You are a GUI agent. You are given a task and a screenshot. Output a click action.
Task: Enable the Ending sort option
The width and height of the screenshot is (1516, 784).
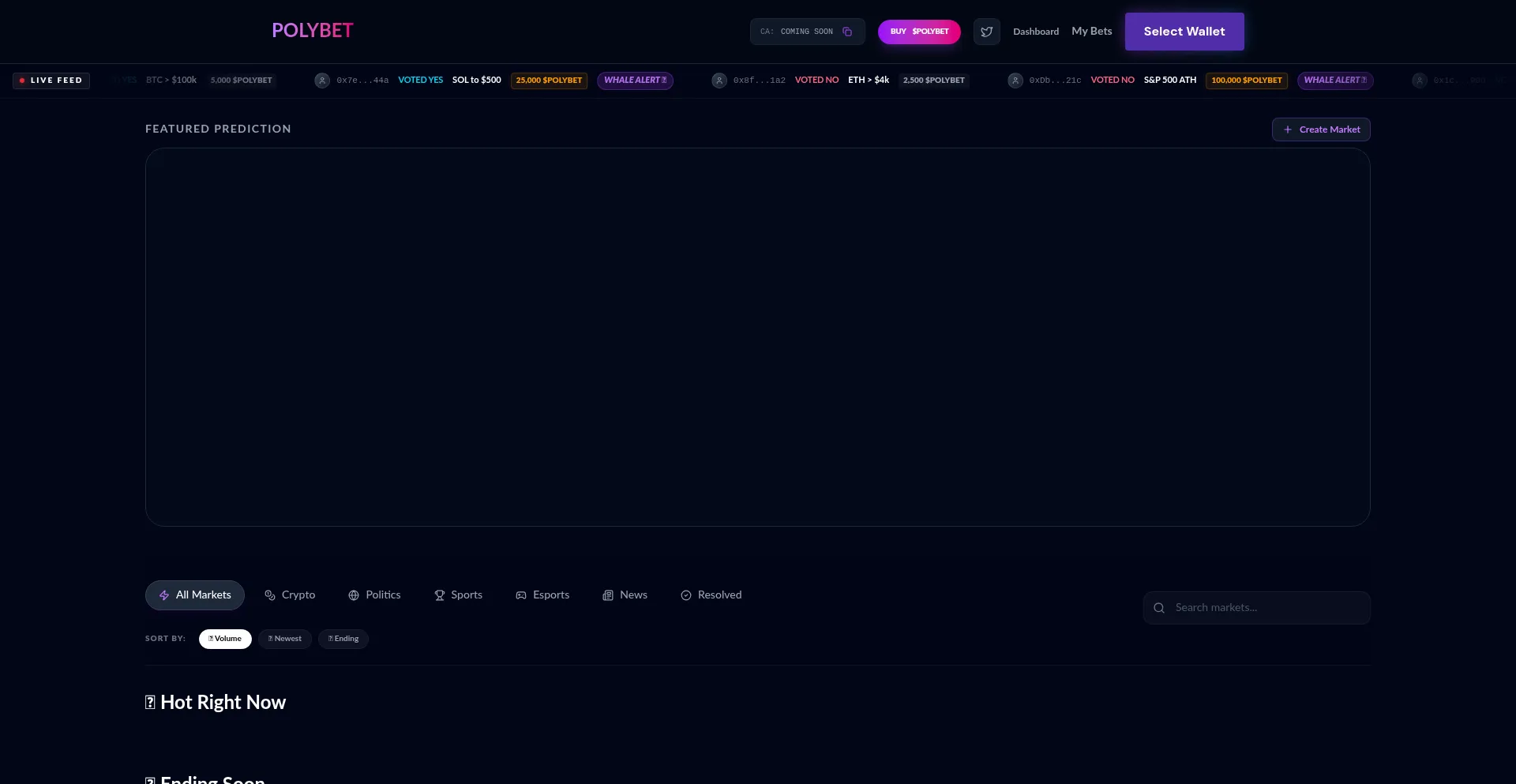pos(343,639)
